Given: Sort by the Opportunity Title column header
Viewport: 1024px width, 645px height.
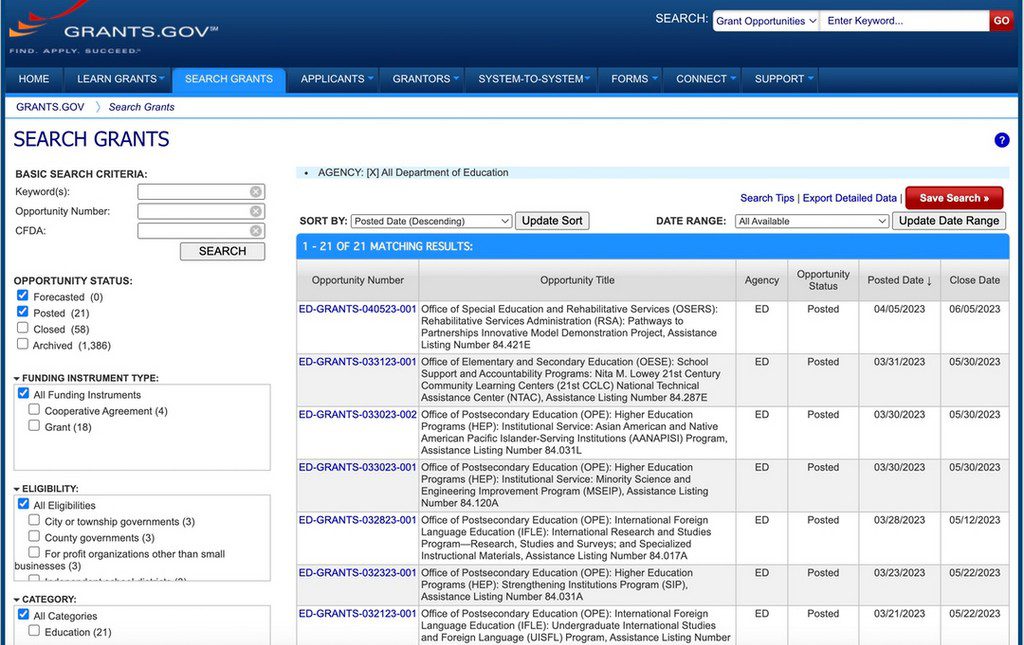Looking at the screenshot, I should pos(577,280).
